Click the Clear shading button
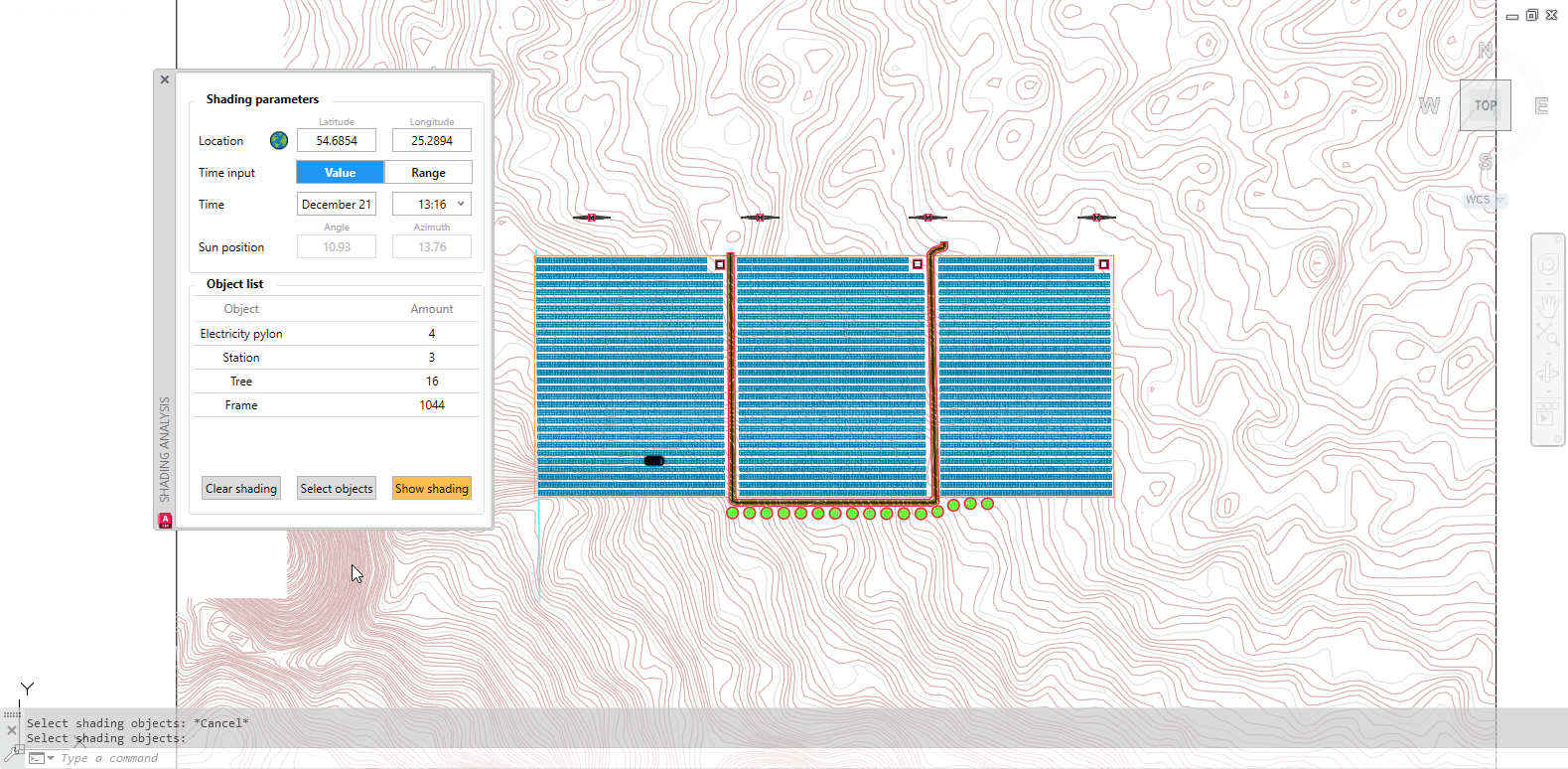 [x=241, y=489]
